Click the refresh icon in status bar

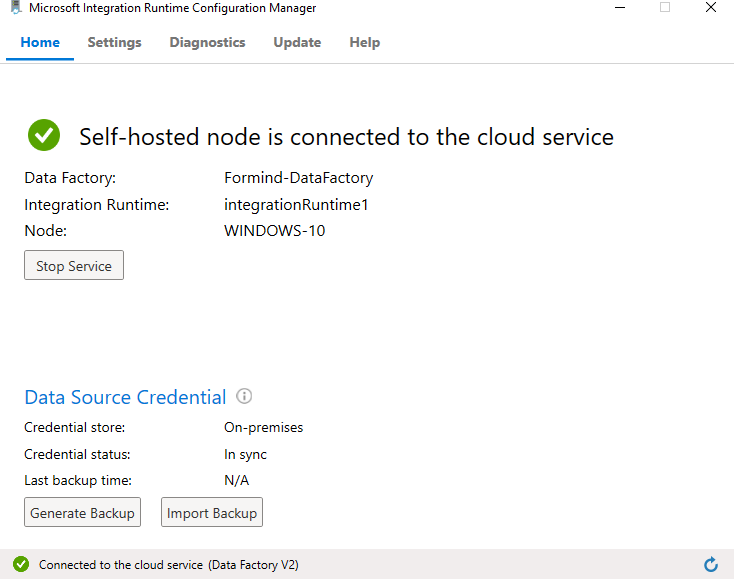click(711, 564)
